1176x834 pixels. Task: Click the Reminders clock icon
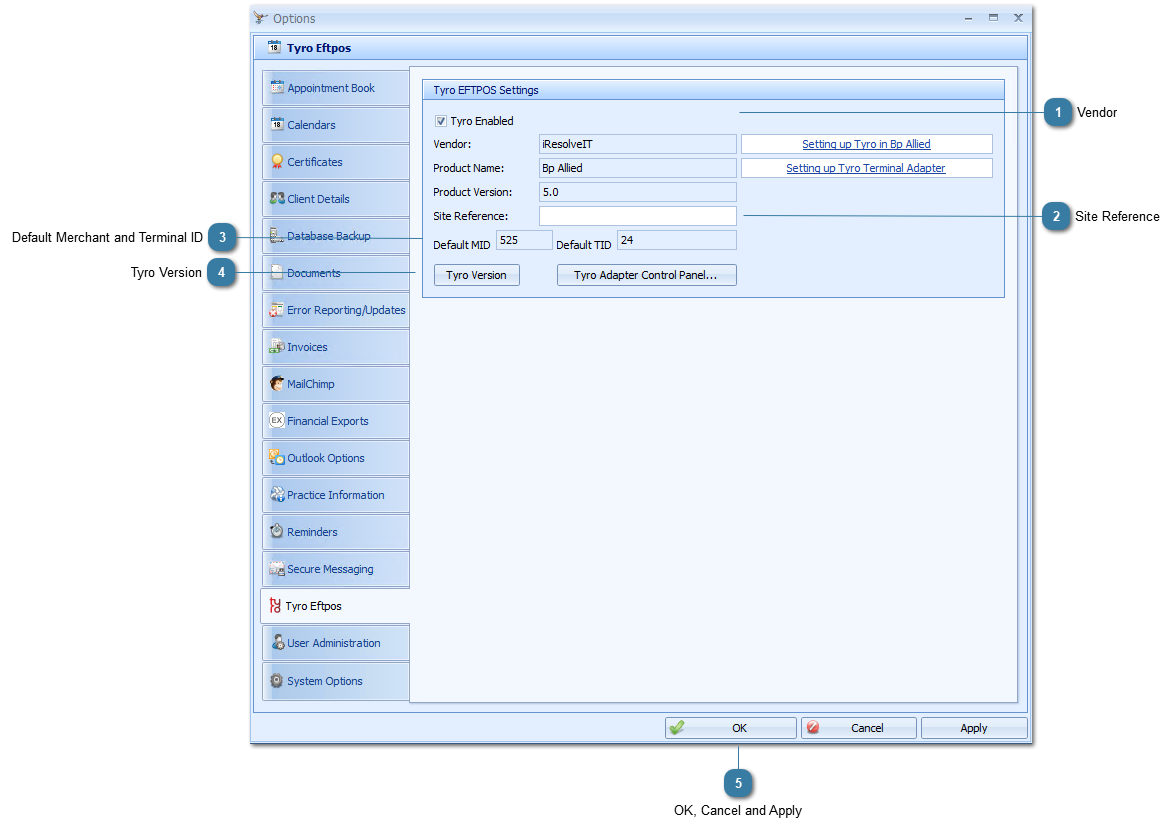[x=277, y=531]
